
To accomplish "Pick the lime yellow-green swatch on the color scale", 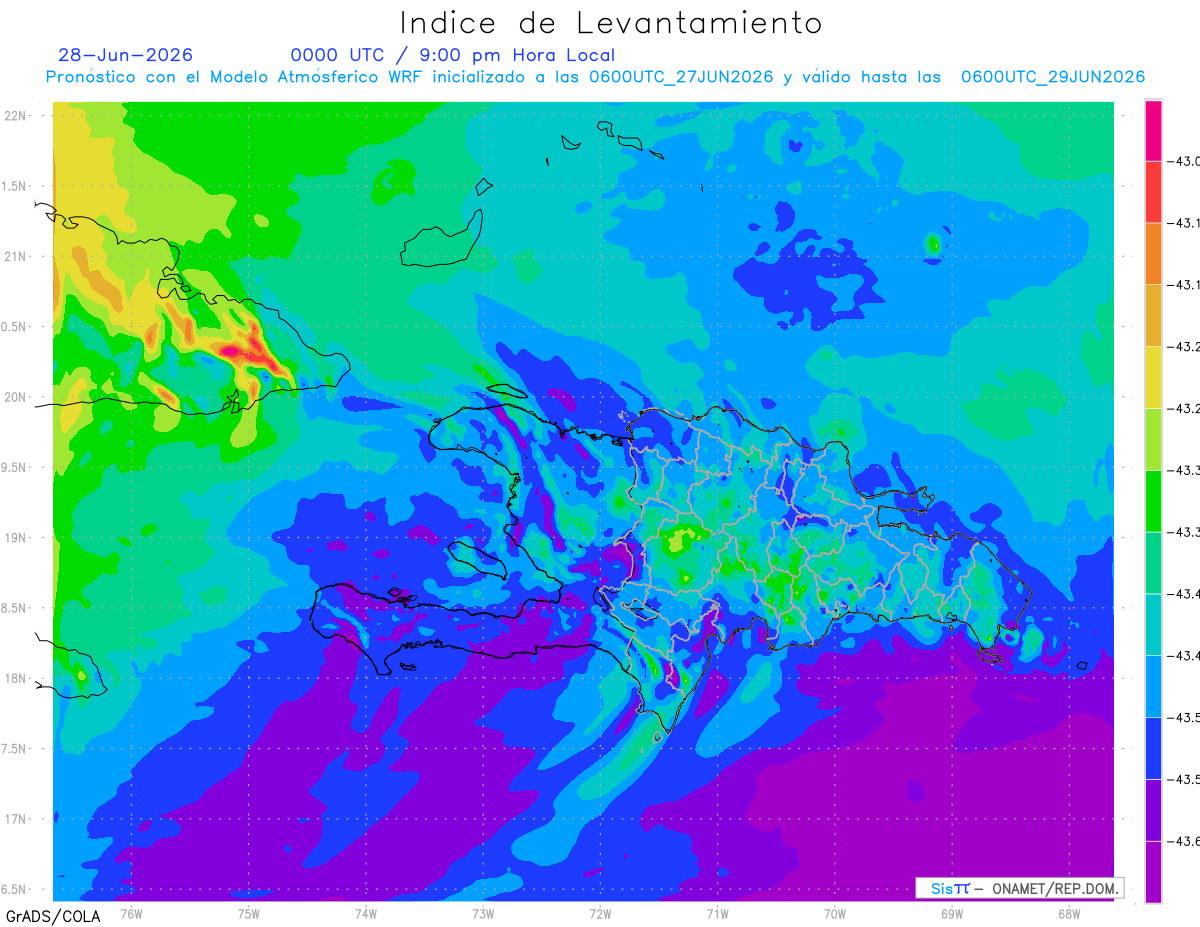I will point(1153,439).
